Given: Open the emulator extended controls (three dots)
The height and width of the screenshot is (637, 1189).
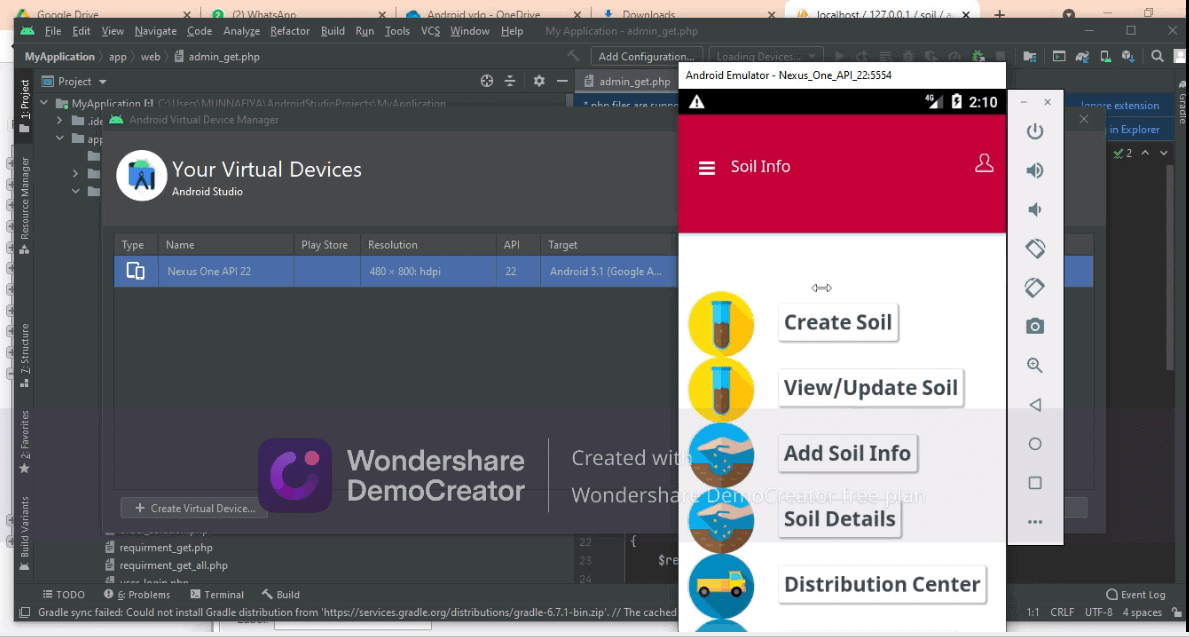Looking at the screenshot, I should (1035, 522).
